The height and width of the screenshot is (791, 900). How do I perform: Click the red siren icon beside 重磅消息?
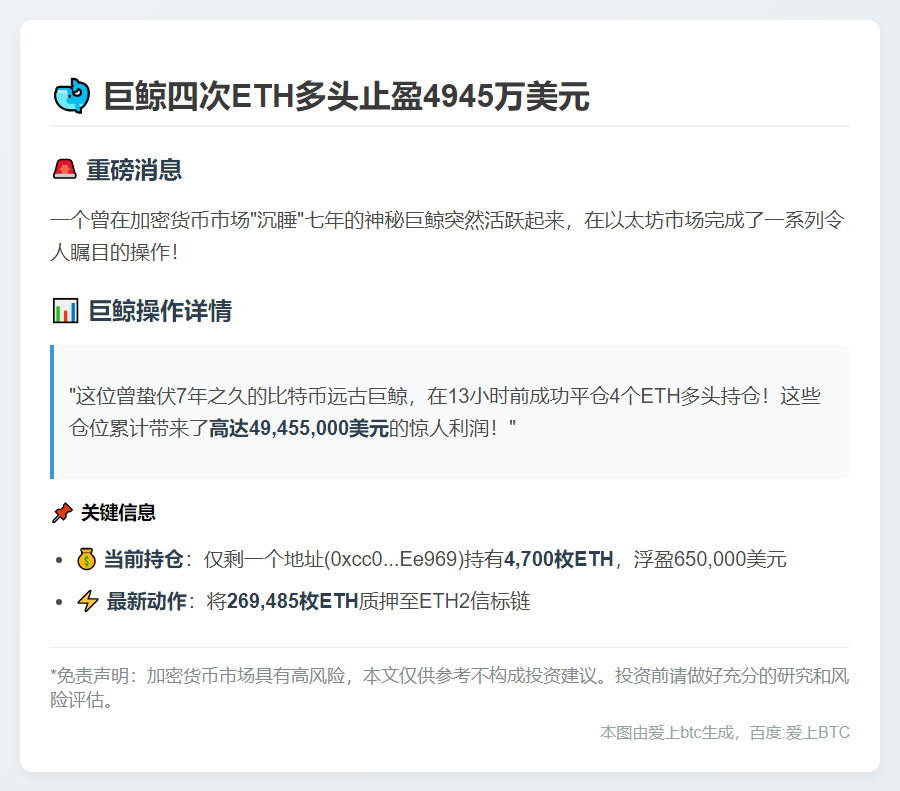[x=64, y=170]
